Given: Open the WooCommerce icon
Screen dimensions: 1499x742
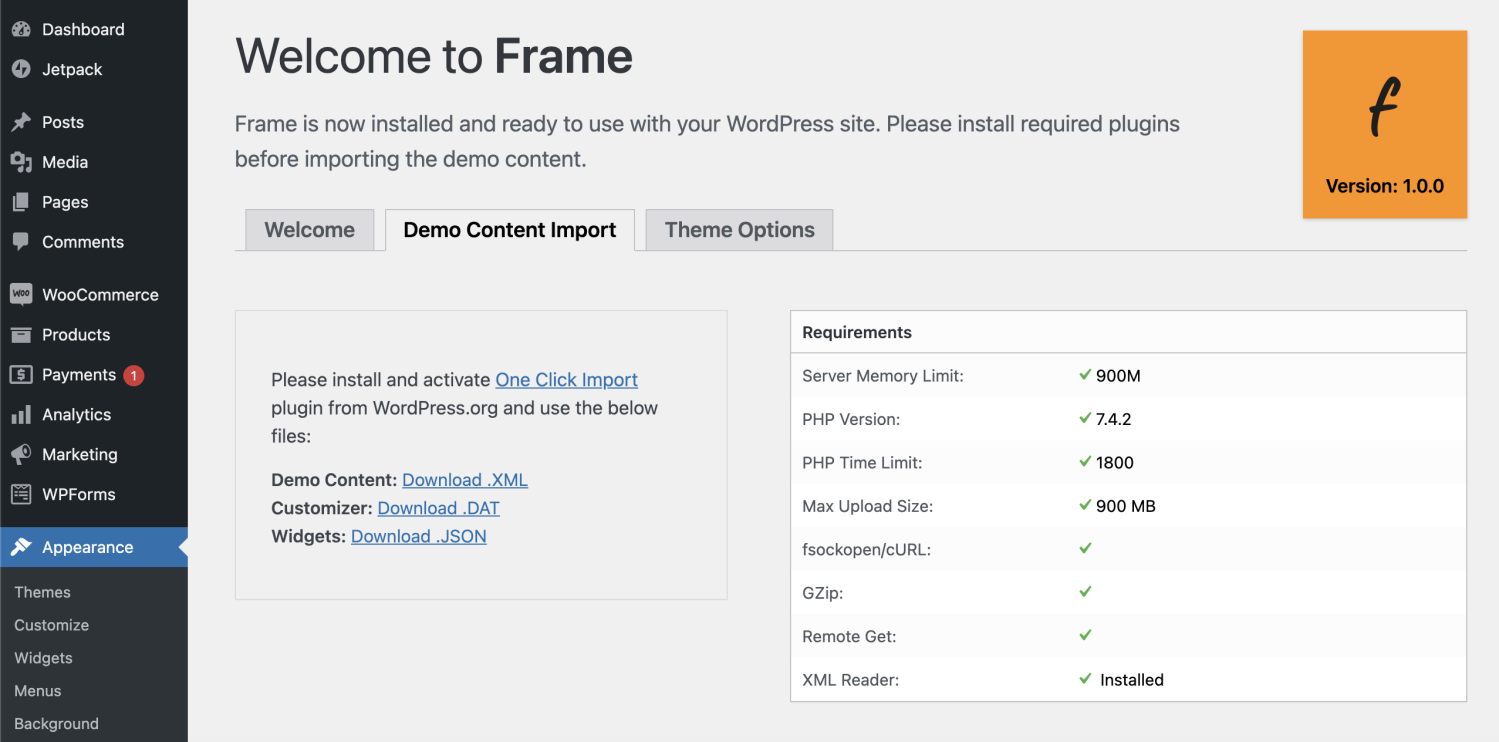Looking at the screenshot, I should pos(21,293).
